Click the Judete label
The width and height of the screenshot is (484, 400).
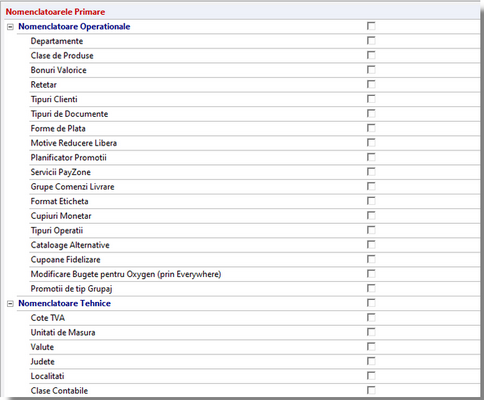(42, 362)
